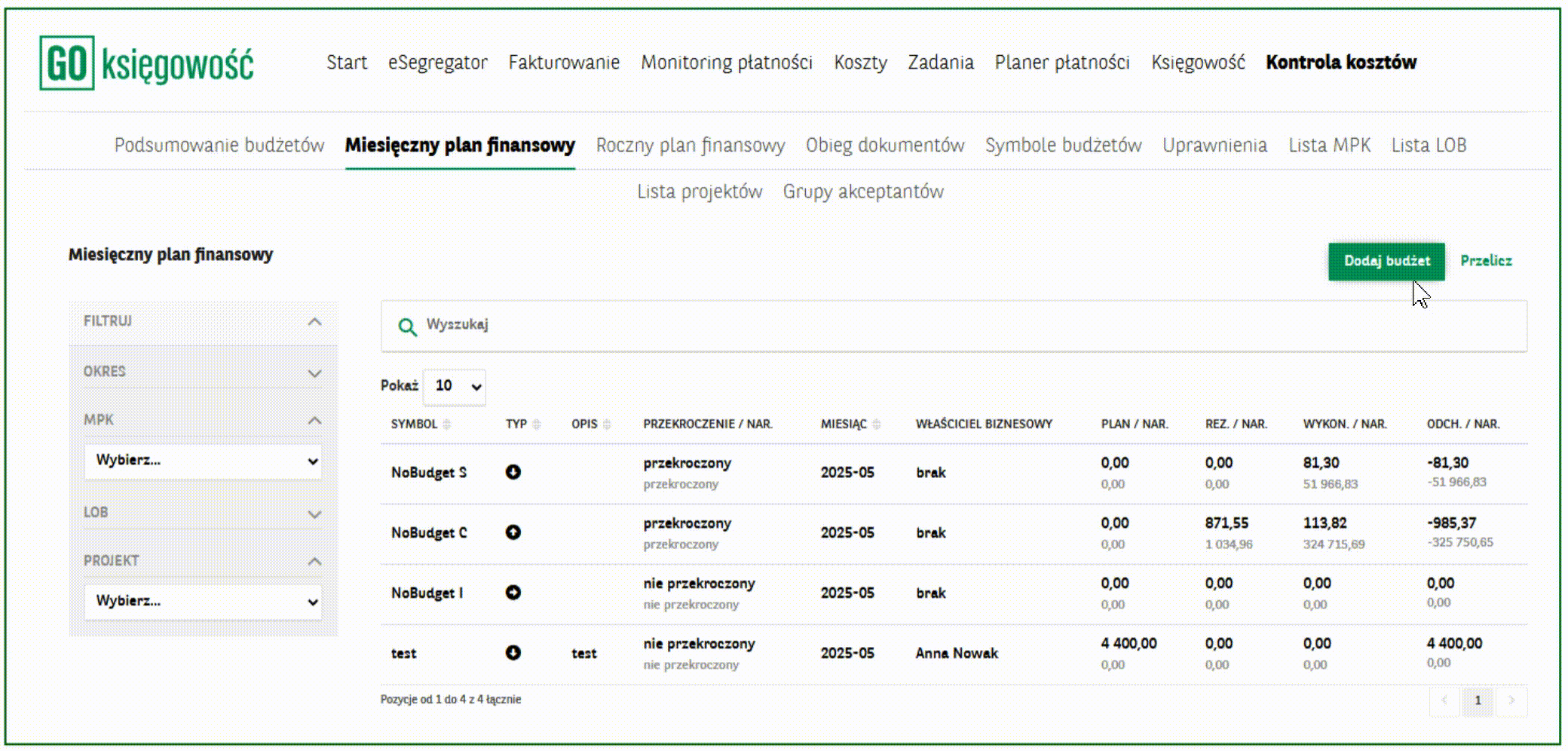Click PLAN / NAR. column header

pyautogui.click(x=1135, y=425)
